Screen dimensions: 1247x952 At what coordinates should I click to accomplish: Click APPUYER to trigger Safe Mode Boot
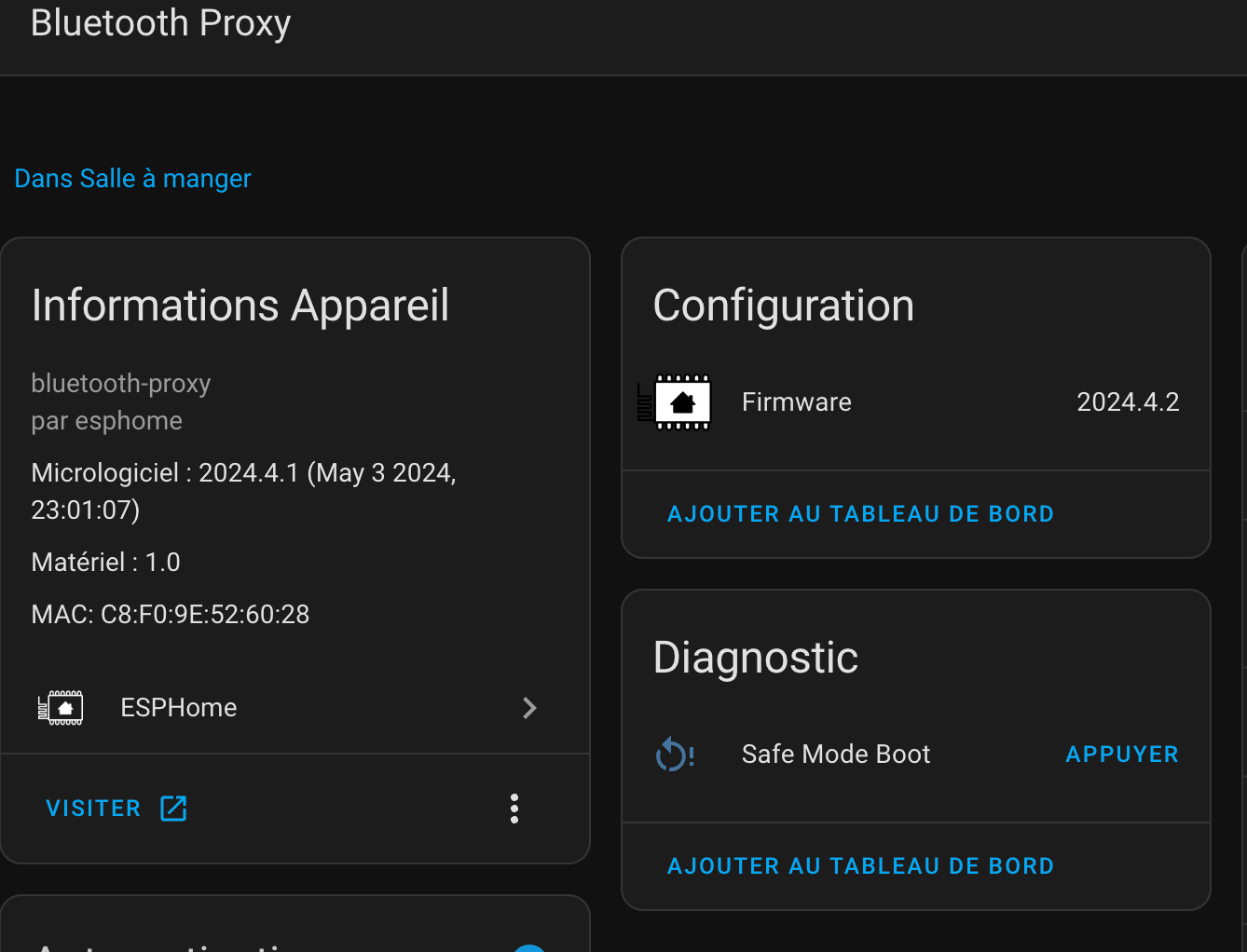tap(1122, 755)
